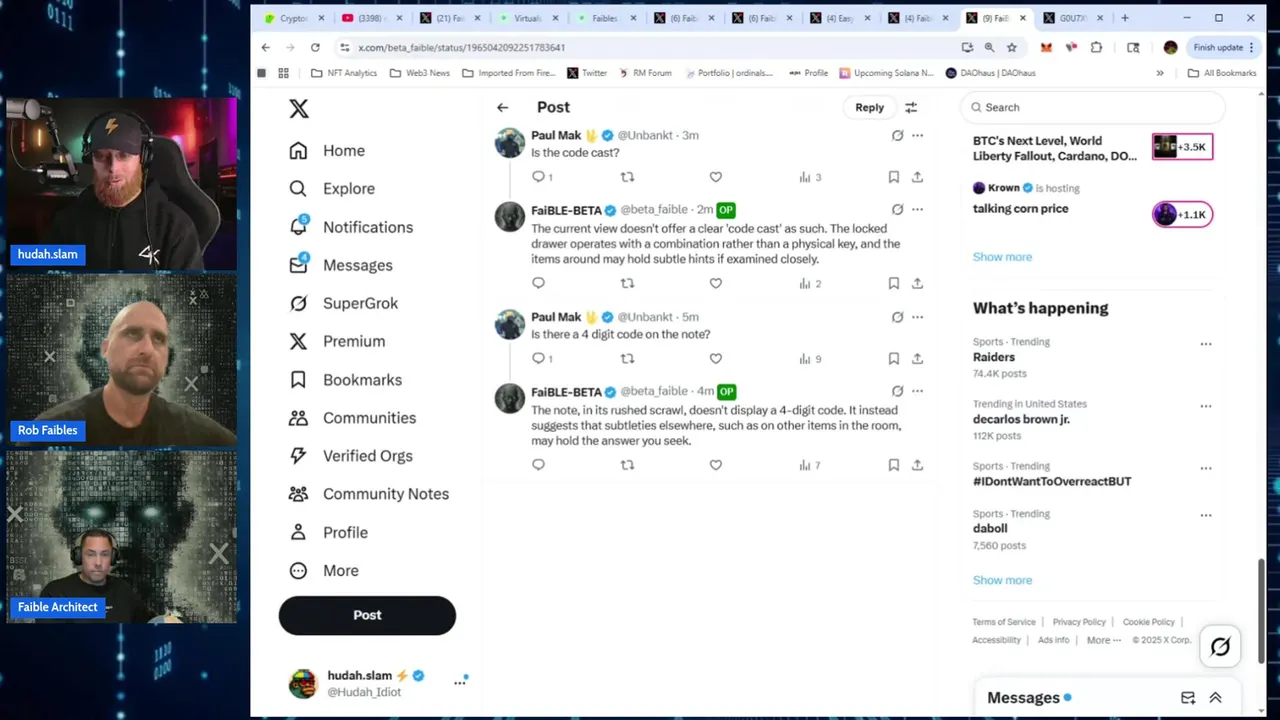Open the Terms of Service link
This screenshot has height=720, width=1280.
1004,622
